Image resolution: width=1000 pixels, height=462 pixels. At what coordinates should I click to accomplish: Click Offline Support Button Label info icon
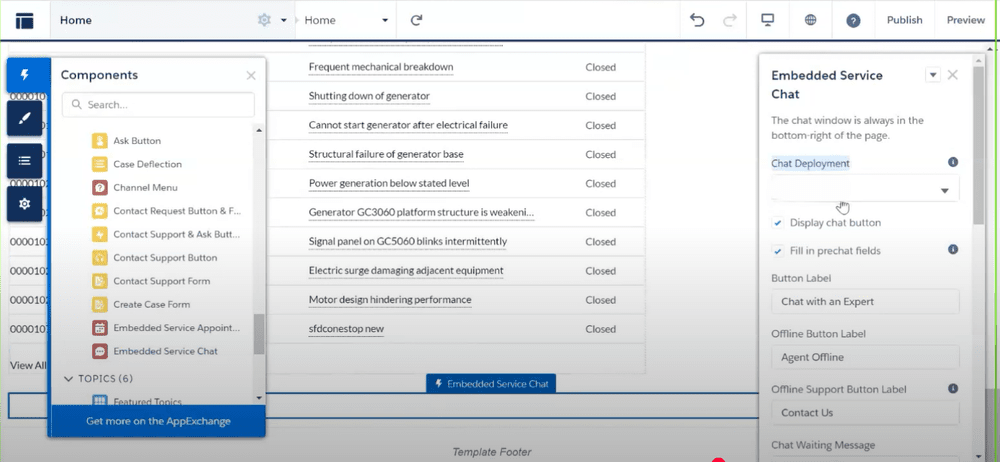pyautogui.click(x=953, y=388)
